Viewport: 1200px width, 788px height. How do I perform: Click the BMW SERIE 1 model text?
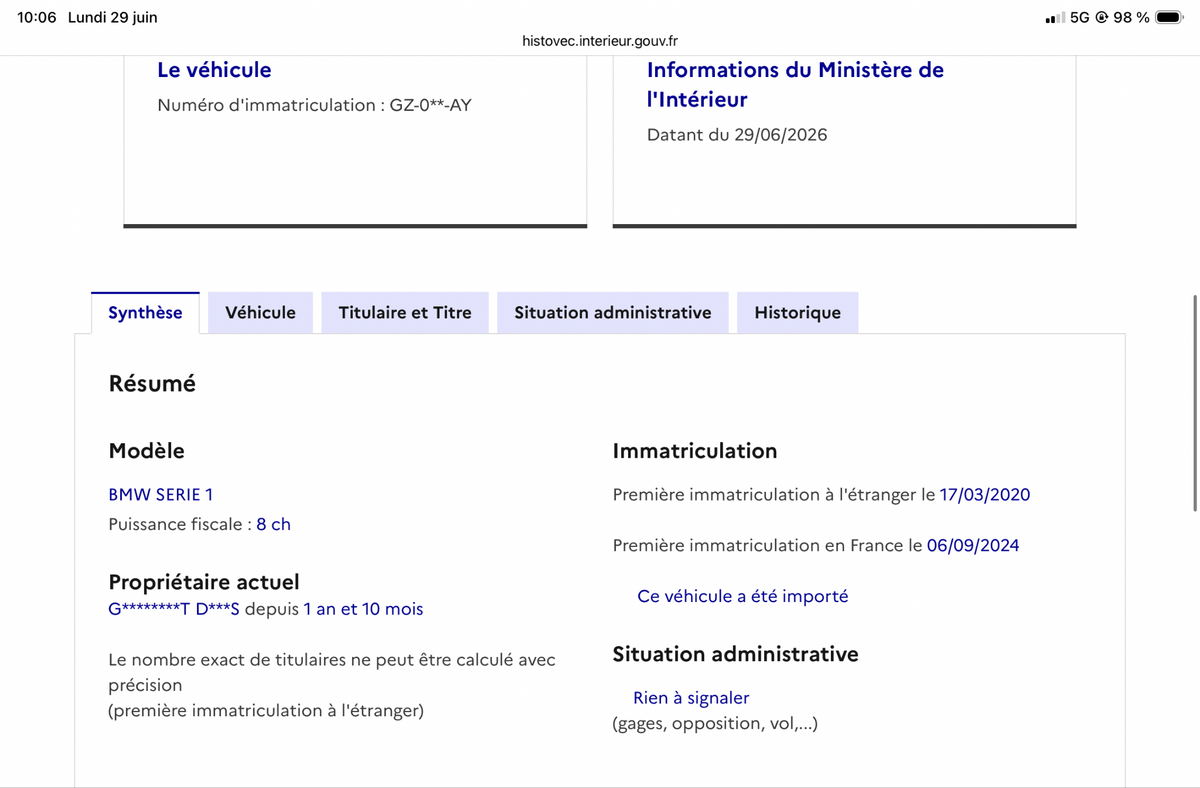pos(161,494)
